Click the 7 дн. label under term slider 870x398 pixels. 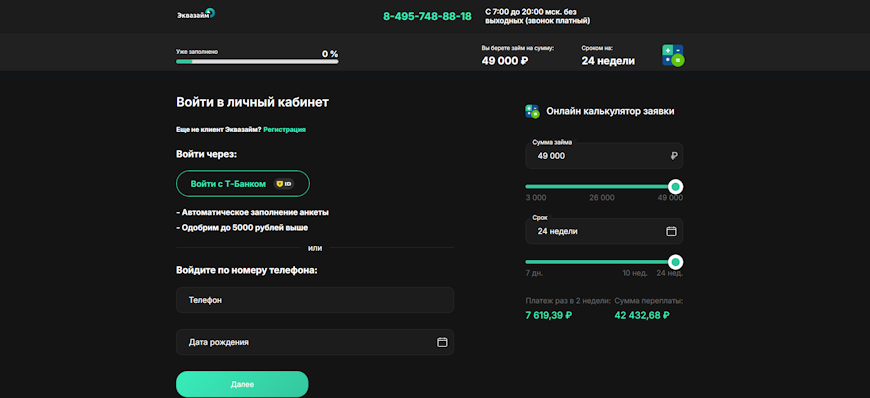coord(534,273)
